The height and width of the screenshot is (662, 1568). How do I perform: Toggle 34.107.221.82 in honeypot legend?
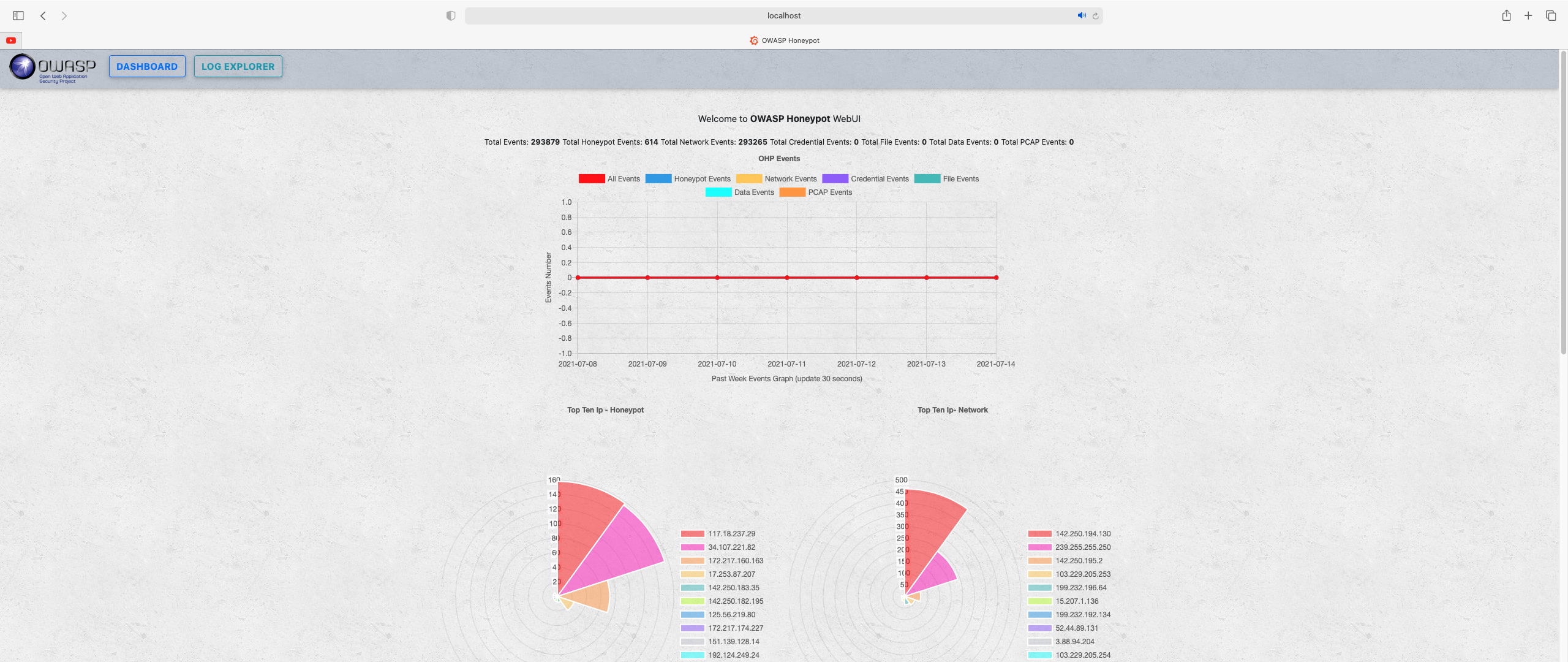693,547
